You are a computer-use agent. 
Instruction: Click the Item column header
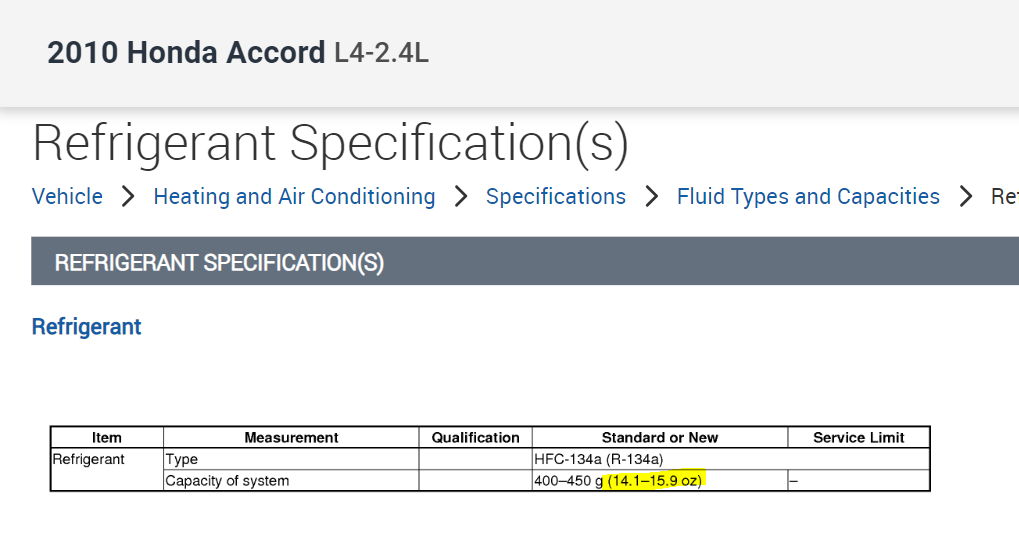pos(107,437)
